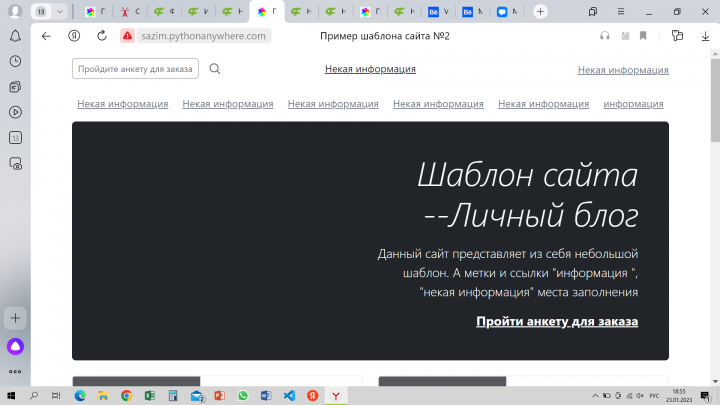This screenshot has height=405, width=720.
Task: Focus the 'Пройдите анкету для заказа' search field
Action: click(x=135, y=69)
